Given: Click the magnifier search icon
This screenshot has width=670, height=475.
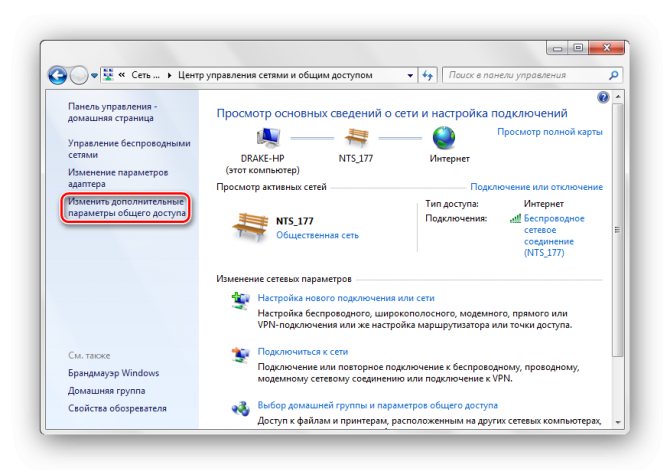Looking at the screenshot, I should coord(614,75).
